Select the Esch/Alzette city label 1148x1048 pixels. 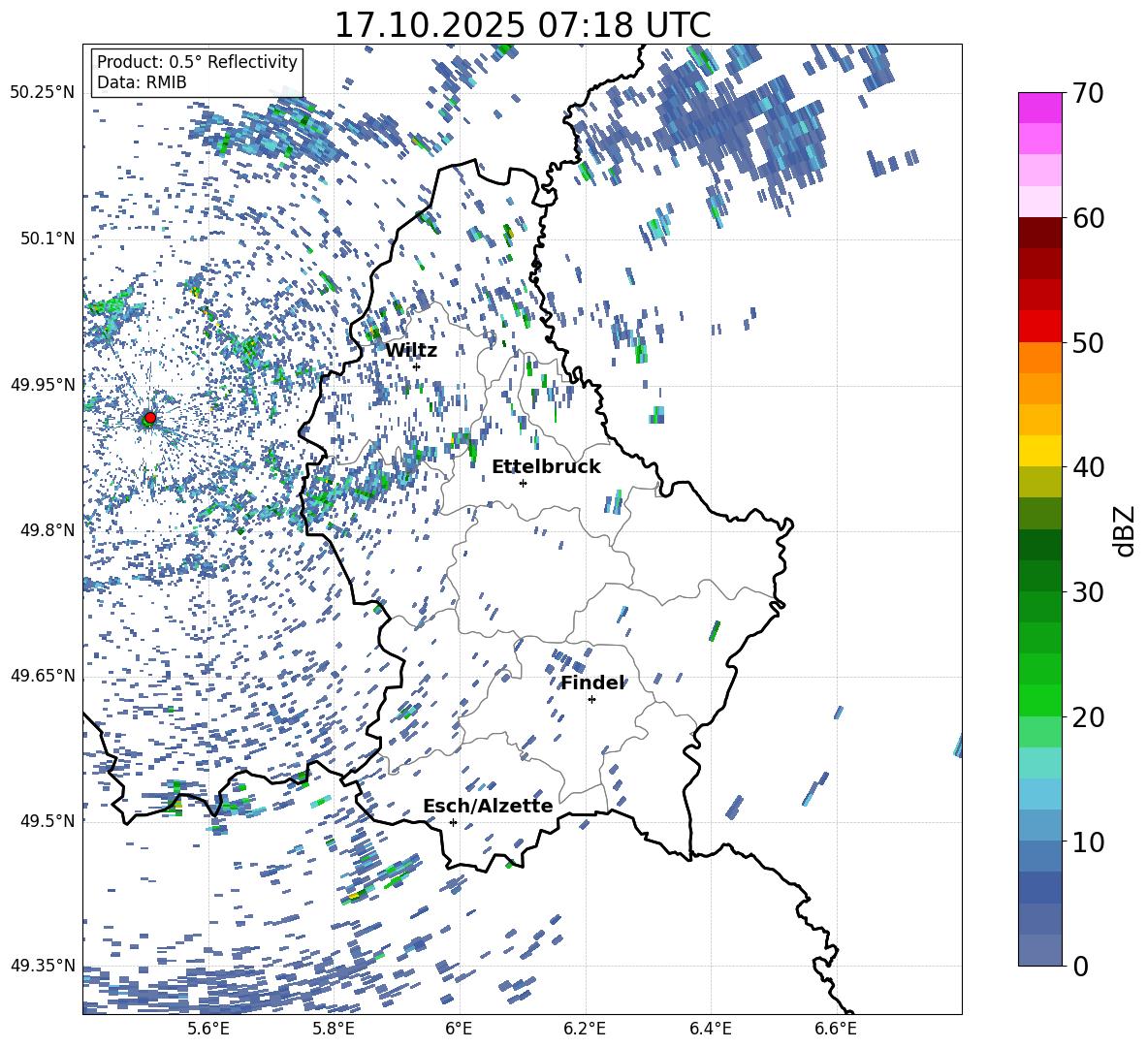(x=488, y=807)
